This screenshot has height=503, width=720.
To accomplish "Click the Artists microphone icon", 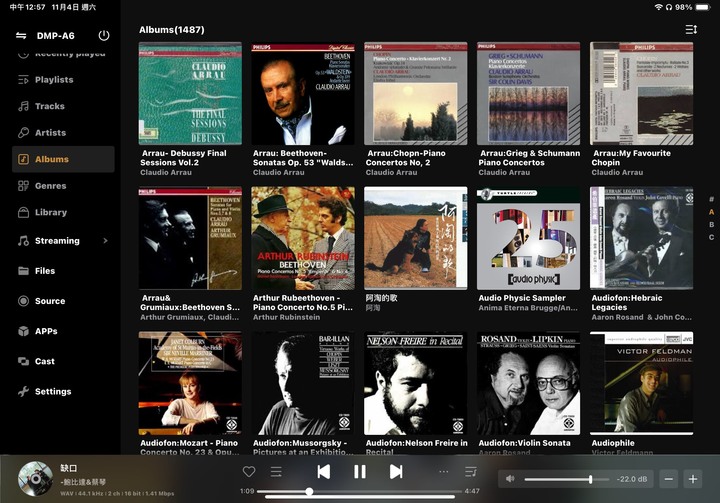I will point(23,133).
